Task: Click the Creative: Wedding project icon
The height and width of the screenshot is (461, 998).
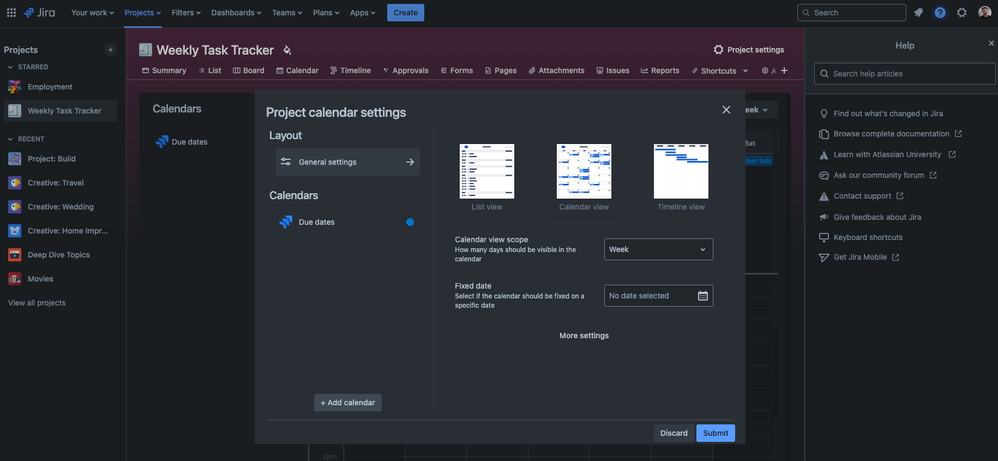Action: [15, 207]
